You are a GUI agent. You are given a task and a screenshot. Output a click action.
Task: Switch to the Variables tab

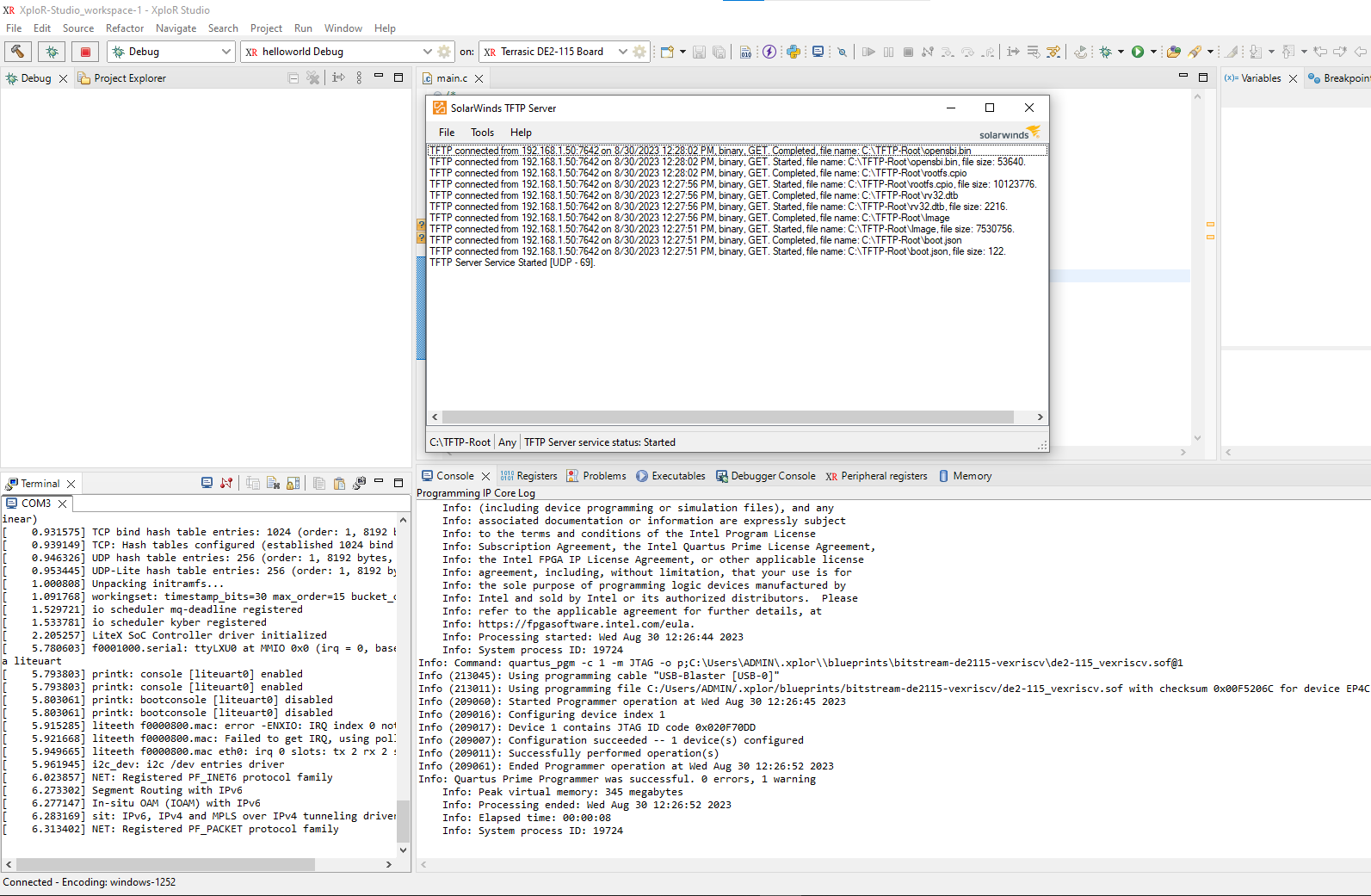click(x=1253, y=78)
